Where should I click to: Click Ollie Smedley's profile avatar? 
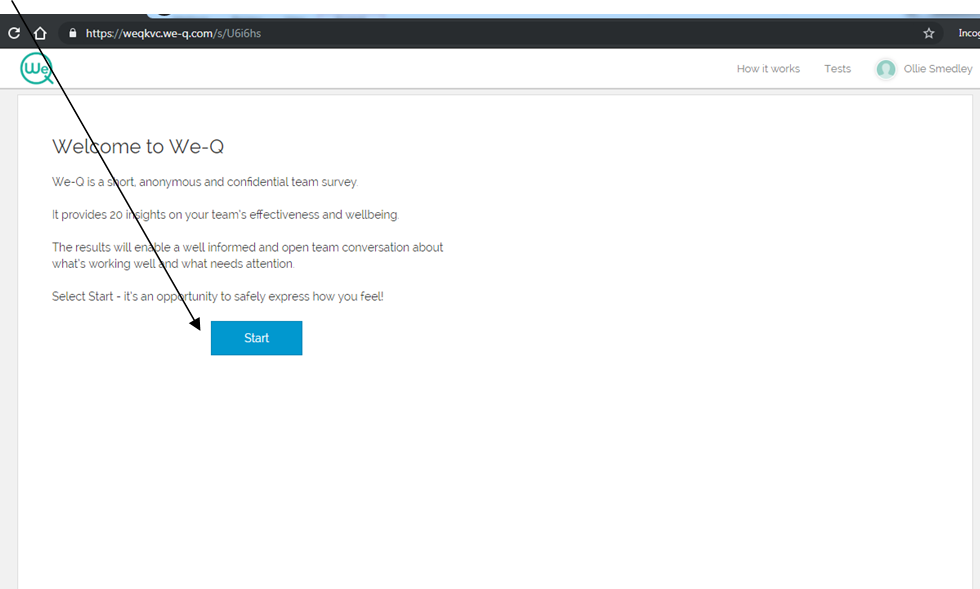pos(886,69)
